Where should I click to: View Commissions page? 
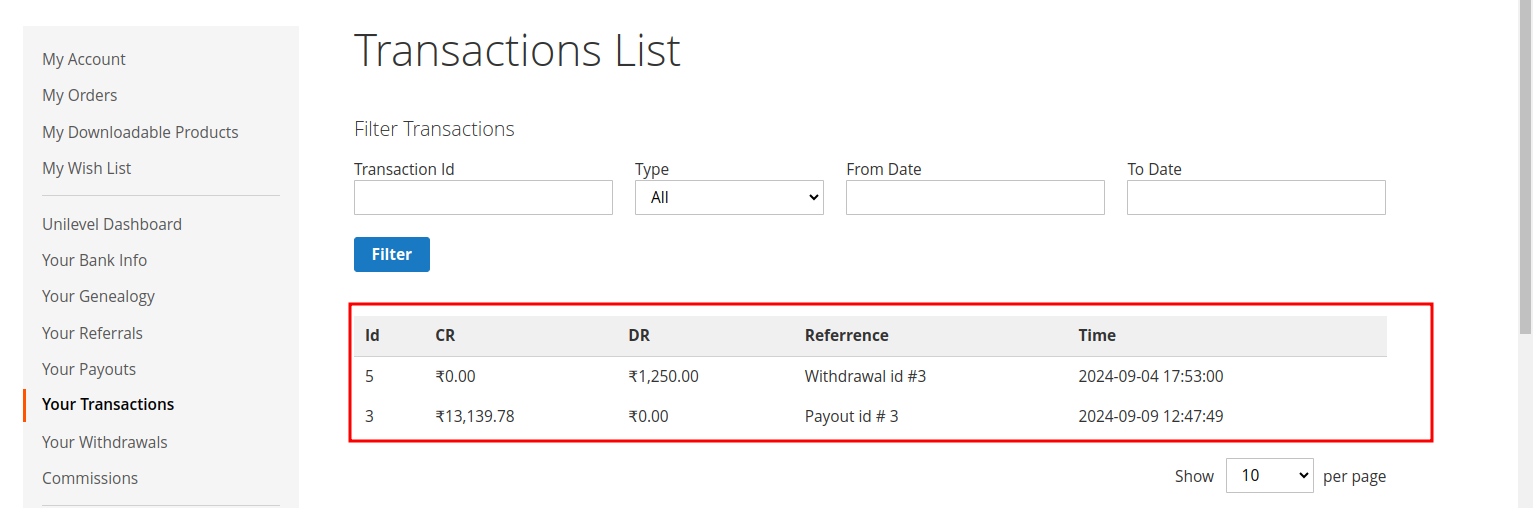coord(90,478)
